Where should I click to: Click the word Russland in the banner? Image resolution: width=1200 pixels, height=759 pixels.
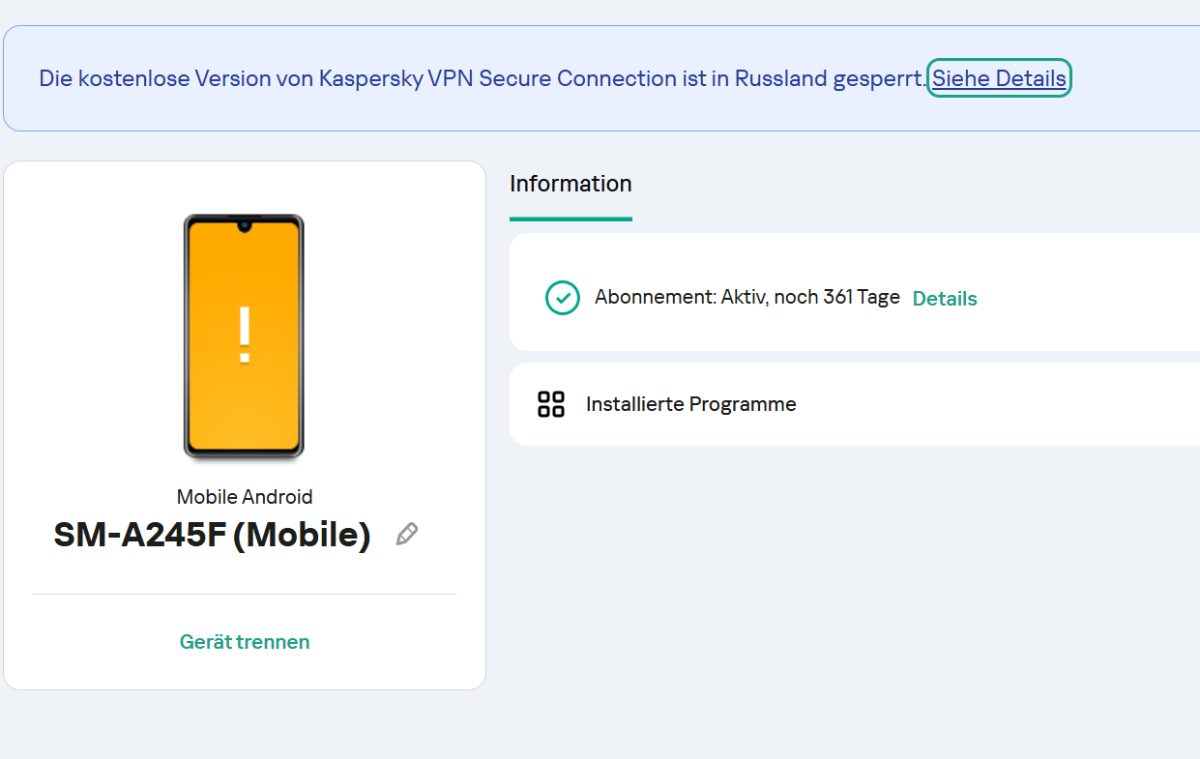tap(780, 78)
